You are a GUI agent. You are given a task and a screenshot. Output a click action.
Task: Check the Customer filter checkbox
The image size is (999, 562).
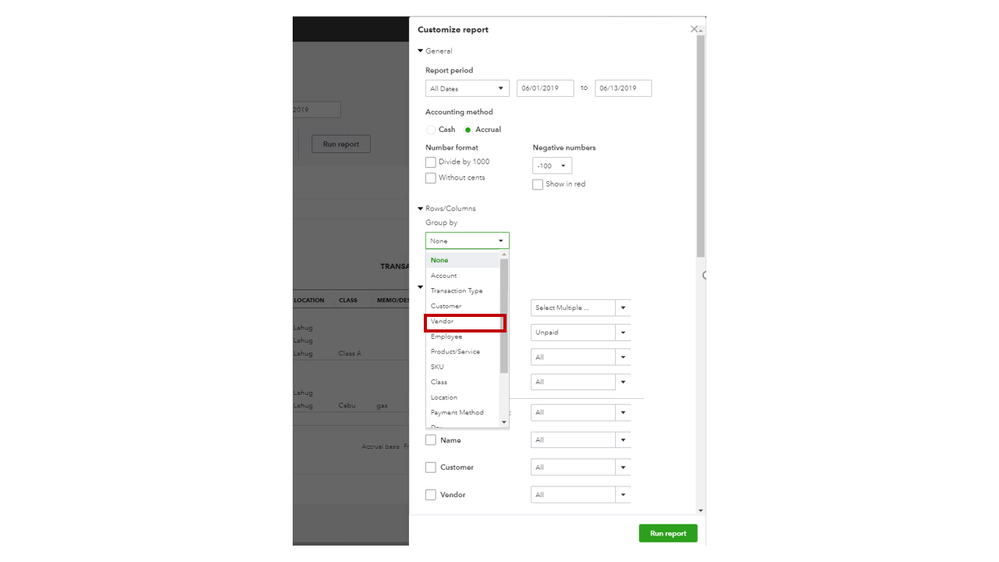point(431,468)
